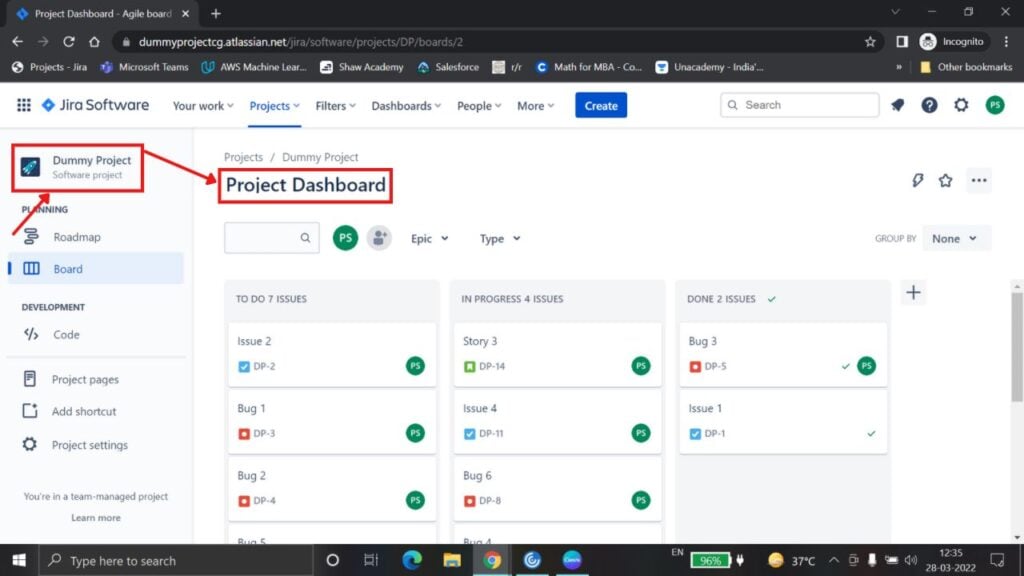Open the notifications bell icon
The image size is (1024, 576).
click(897, 105)
